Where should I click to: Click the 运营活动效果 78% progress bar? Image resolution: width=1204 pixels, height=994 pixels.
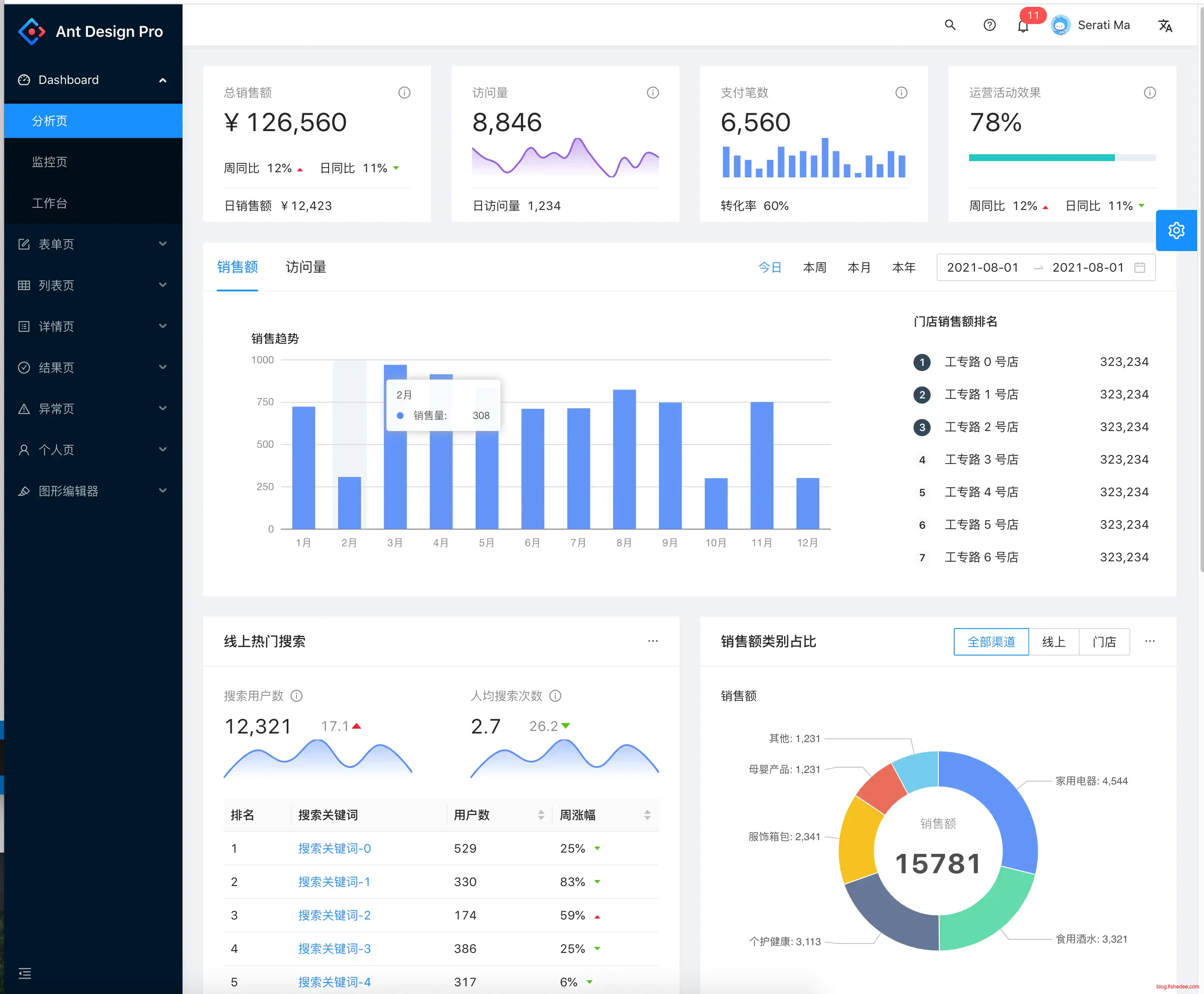click(x=1062, y=158)
